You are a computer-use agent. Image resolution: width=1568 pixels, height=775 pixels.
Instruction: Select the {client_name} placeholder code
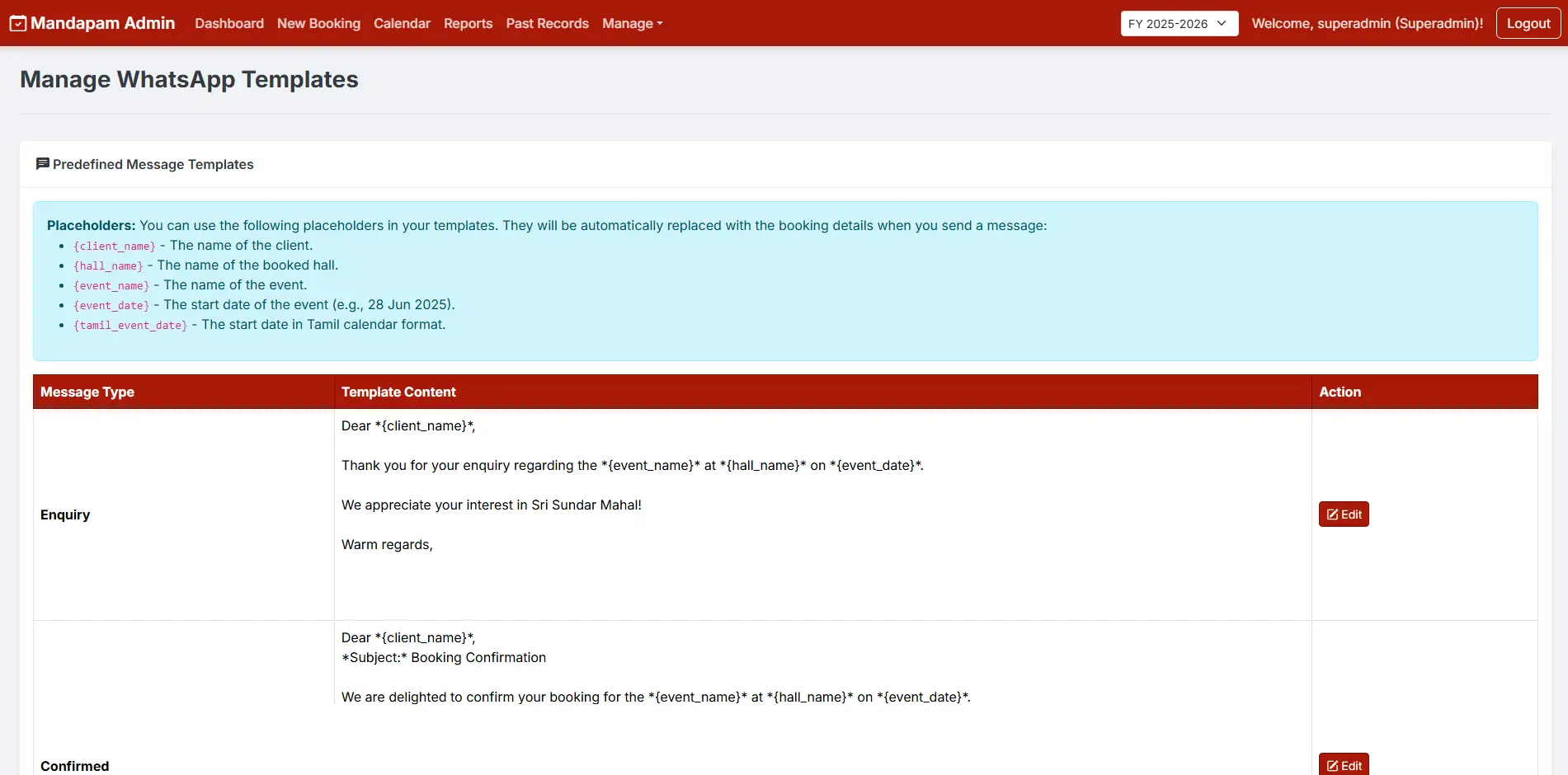tap(115, 246)
